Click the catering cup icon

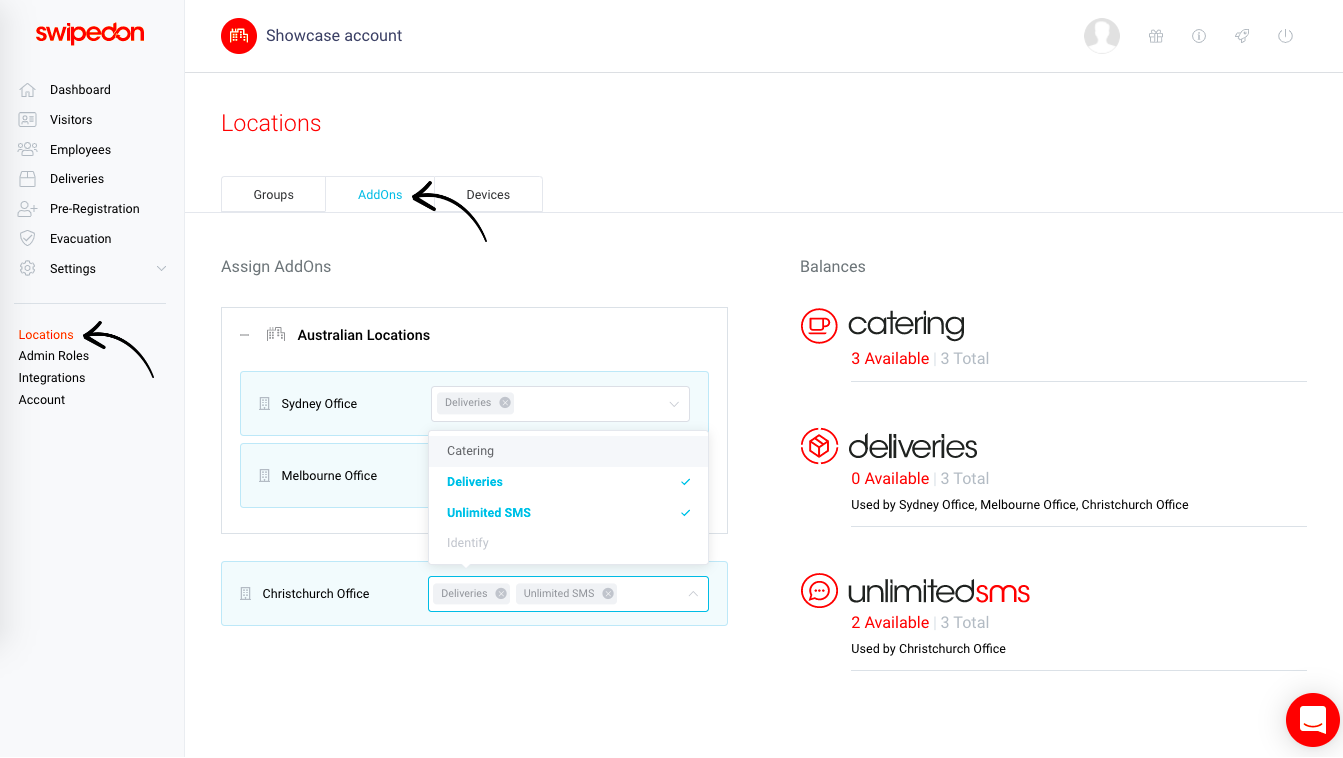819,325
